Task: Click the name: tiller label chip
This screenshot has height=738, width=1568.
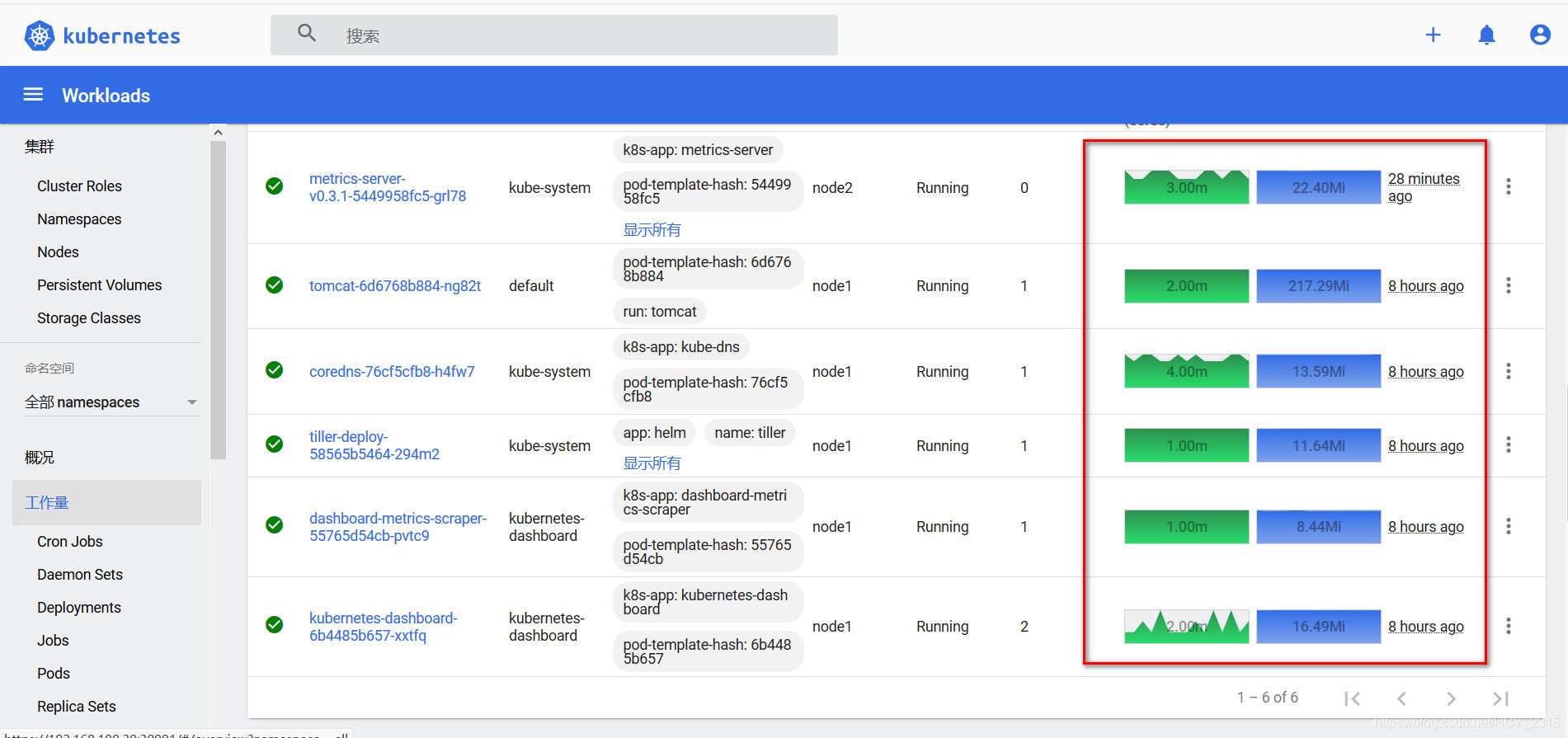Action: tap(750, 433)
